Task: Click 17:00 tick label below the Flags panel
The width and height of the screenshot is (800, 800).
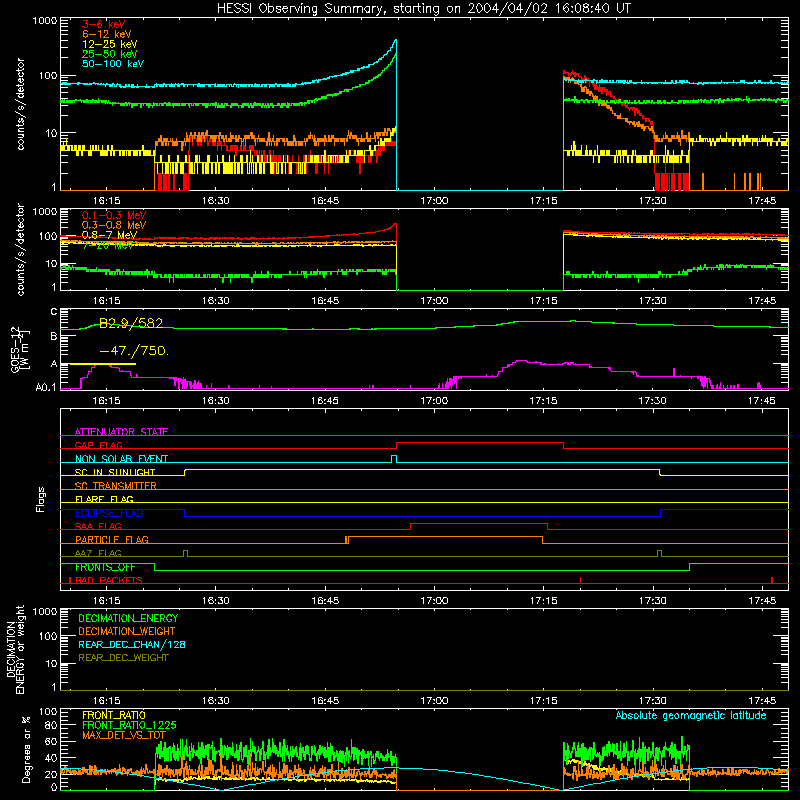Action: click(434, 601)
